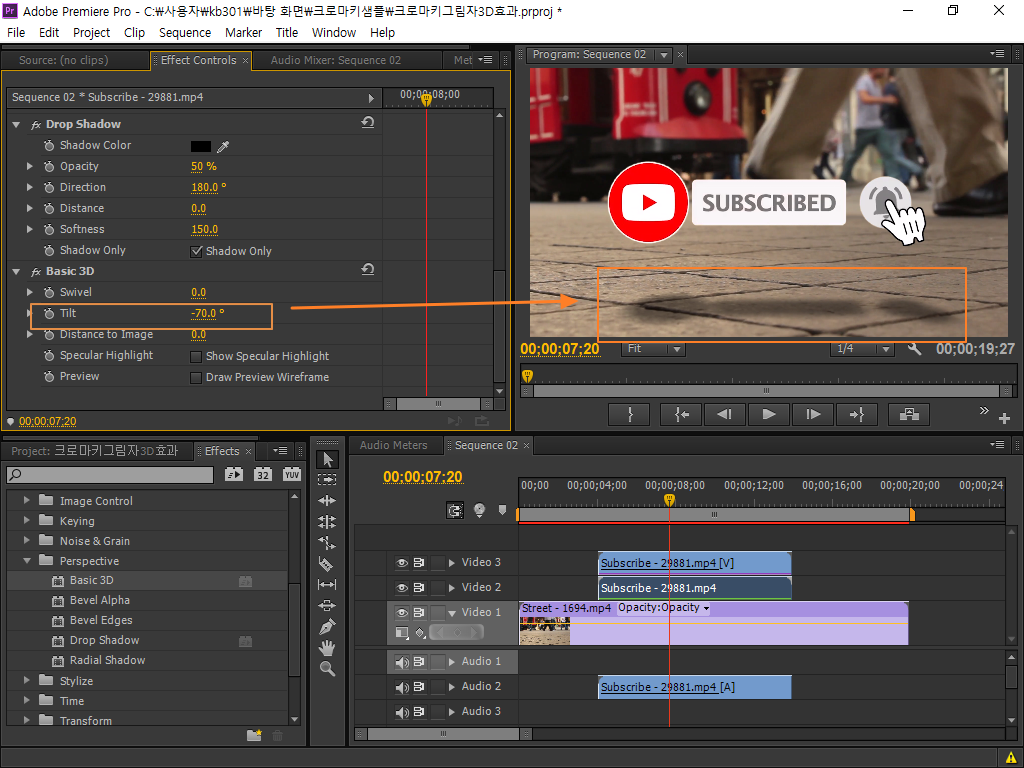Expand the Keying effects folder
The height and width of the screenshot is (768, 1024).
27,520
